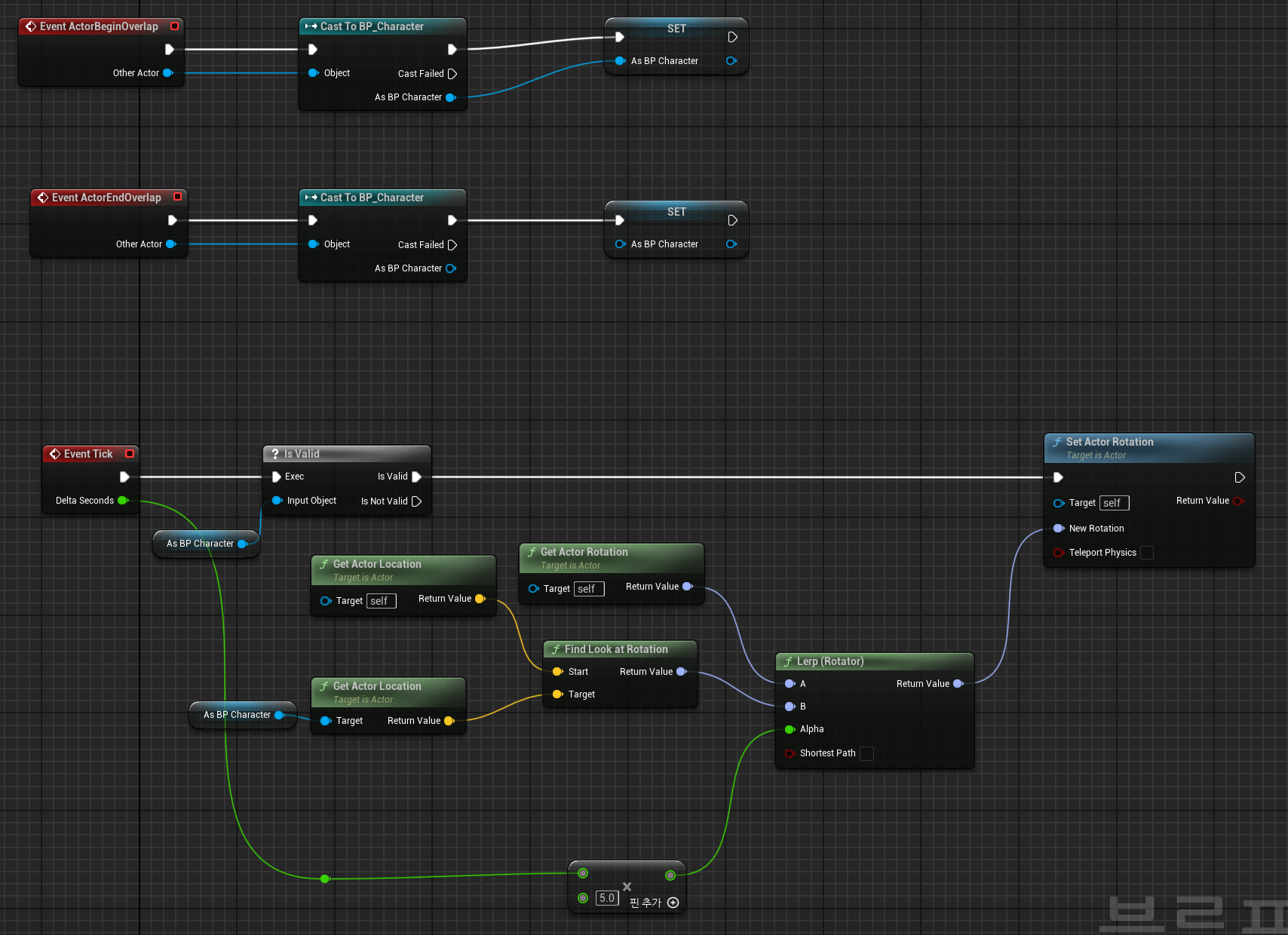1288x935 pixels.
Task: Select the Lerp (Rotator) node title
Action: pyautogui.click(x=830, y=661)
